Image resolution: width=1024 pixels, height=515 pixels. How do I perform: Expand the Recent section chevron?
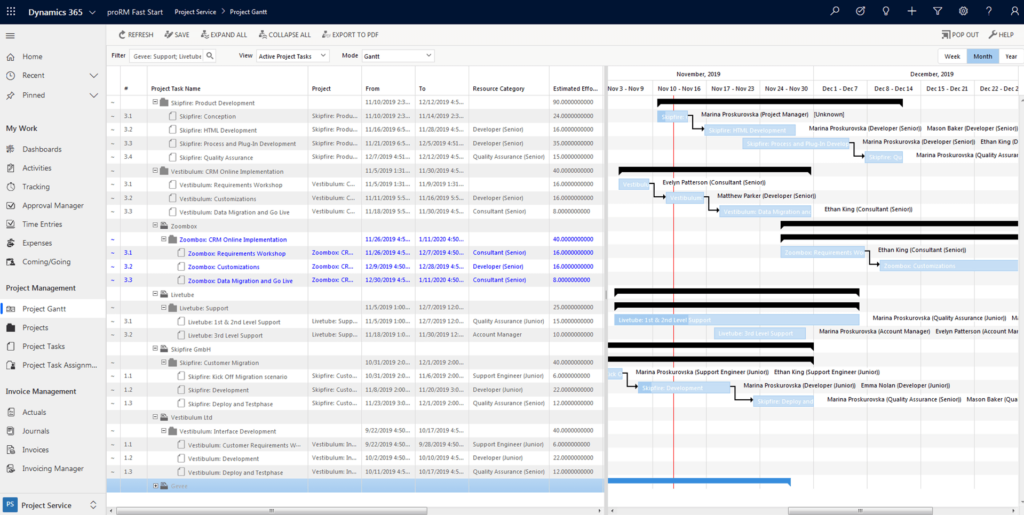coord(93,76)
